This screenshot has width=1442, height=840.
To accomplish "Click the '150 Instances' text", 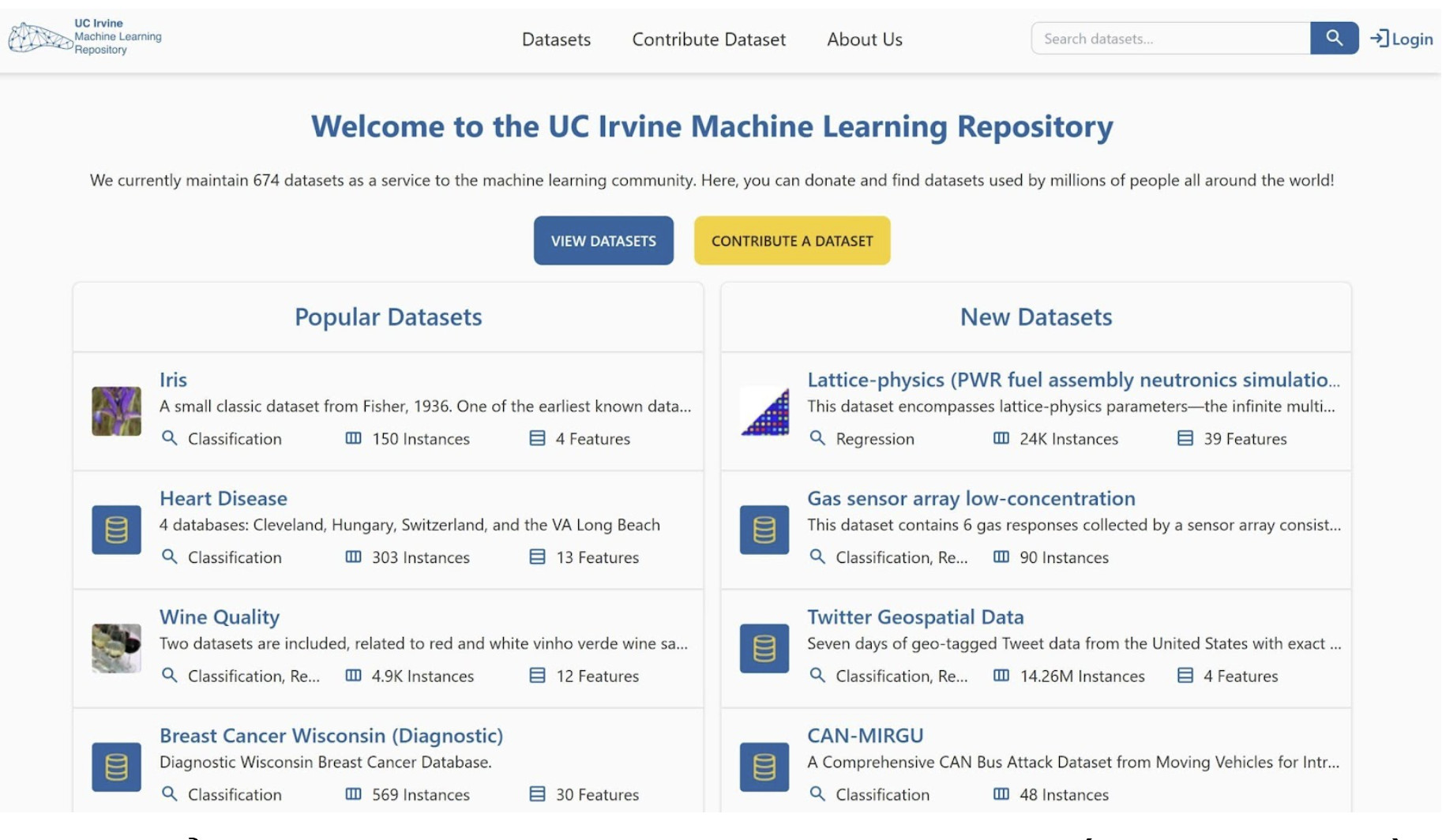I will 421,438.
